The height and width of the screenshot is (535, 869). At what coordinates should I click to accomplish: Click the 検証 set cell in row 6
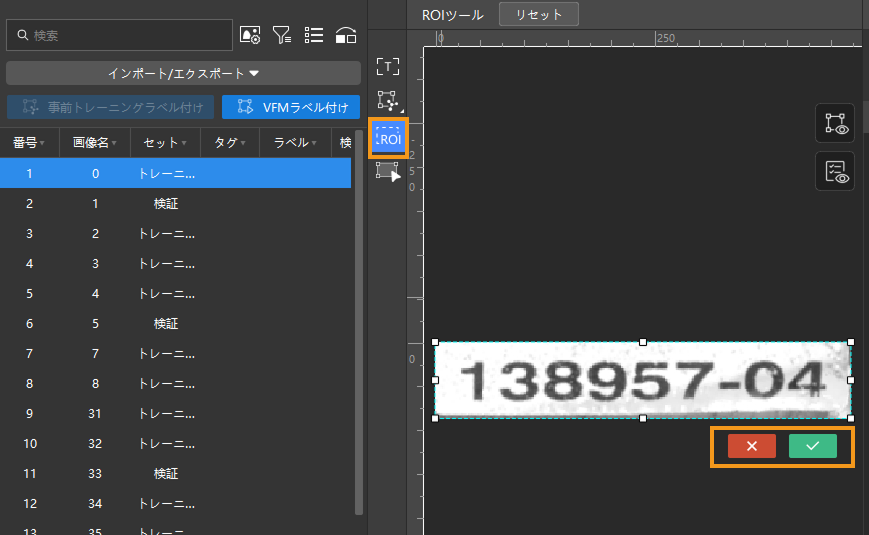pos(166,323)
